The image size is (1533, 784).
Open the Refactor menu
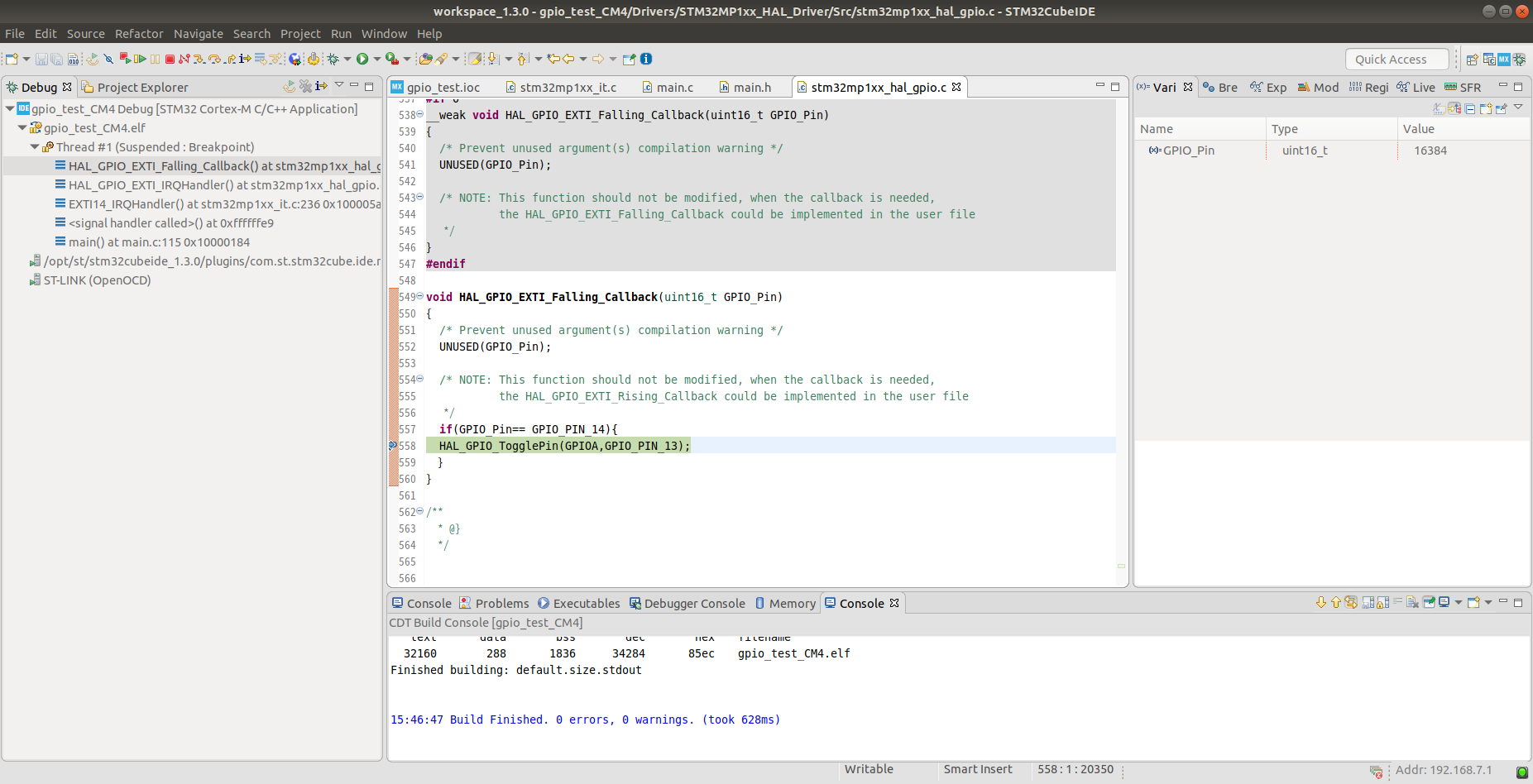pos(139,34)
